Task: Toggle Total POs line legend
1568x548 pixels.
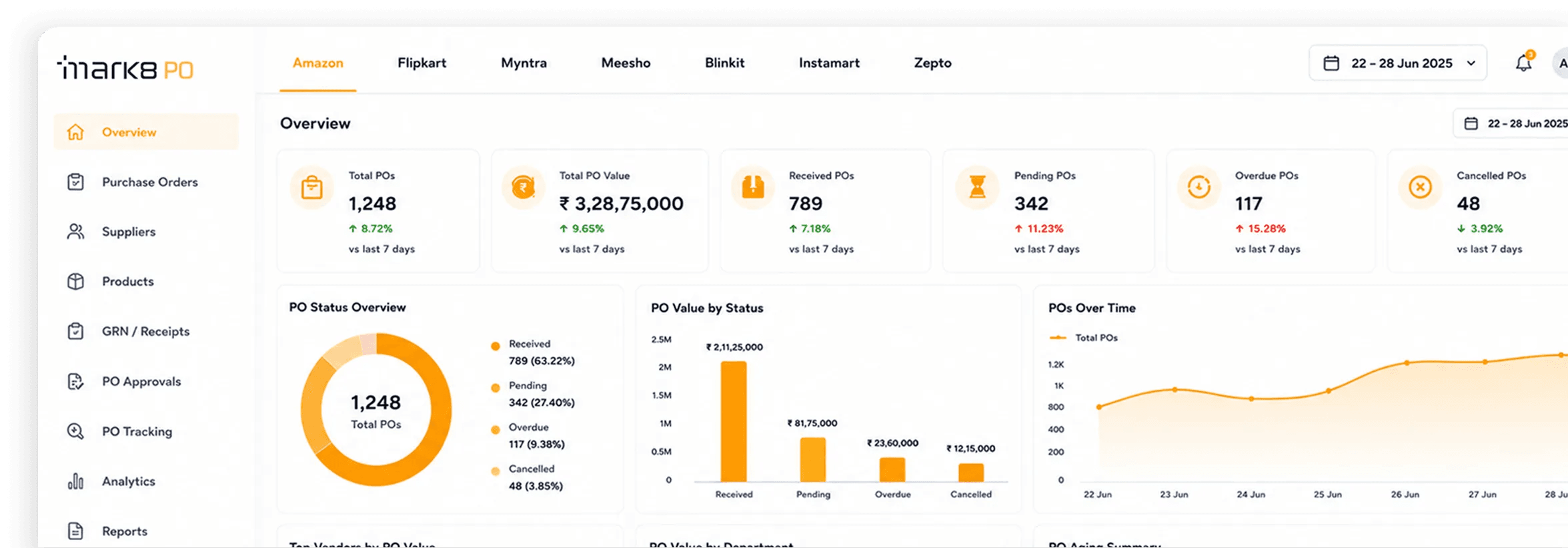Action: [1084, 338]
